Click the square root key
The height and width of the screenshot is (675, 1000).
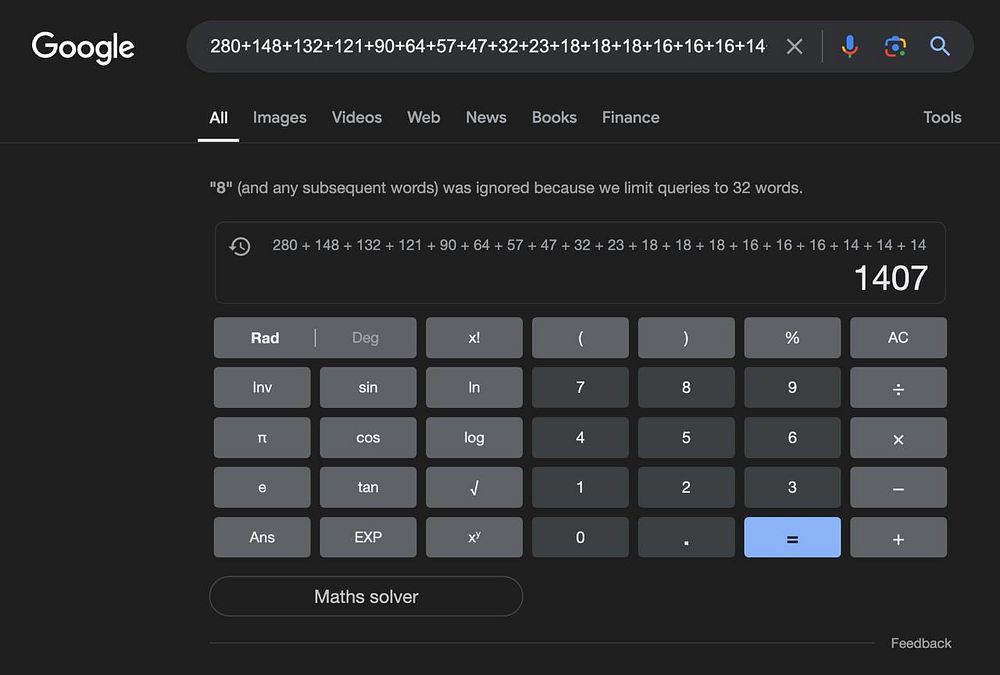pos(474,487)
